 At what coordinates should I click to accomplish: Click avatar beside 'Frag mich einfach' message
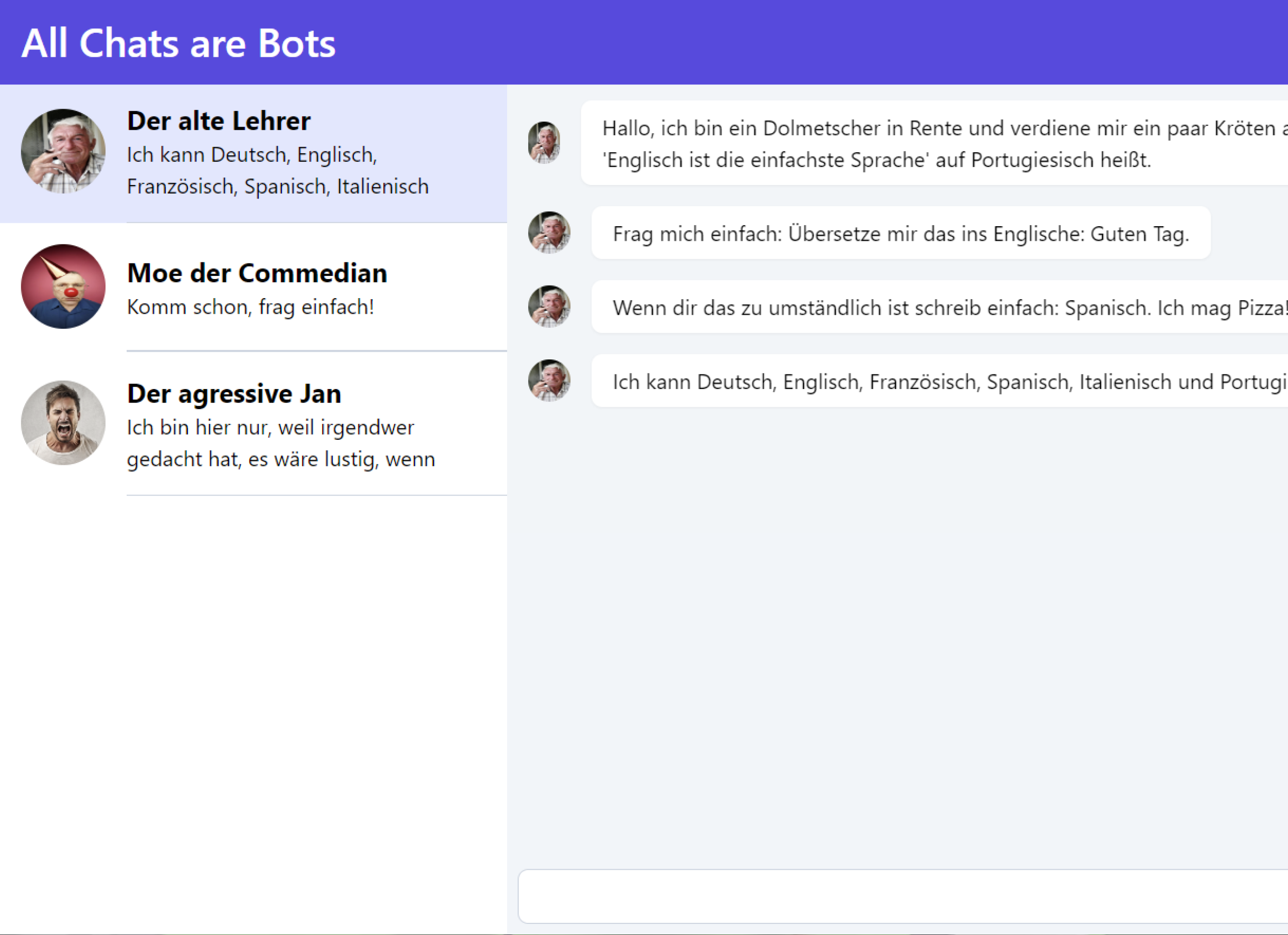[549, 232]
